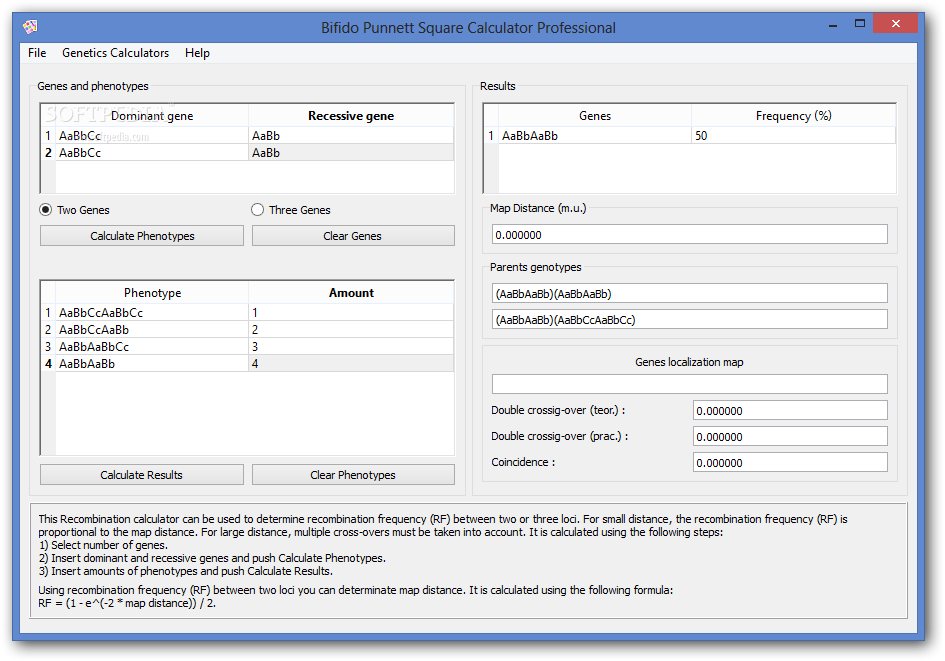Viewport: 945px width, 661px height.
Task: Open the Genetics Calculators menu
Action: pyautogui.click(x=115, y=53)
